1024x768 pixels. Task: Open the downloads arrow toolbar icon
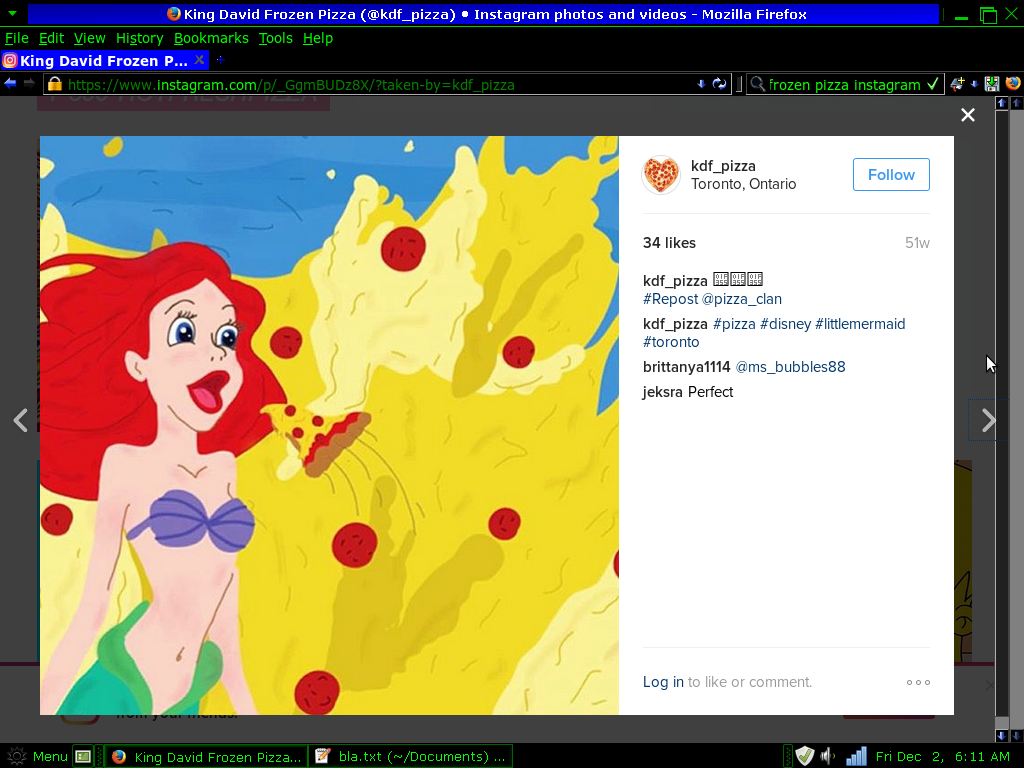[x=974, y=84]
